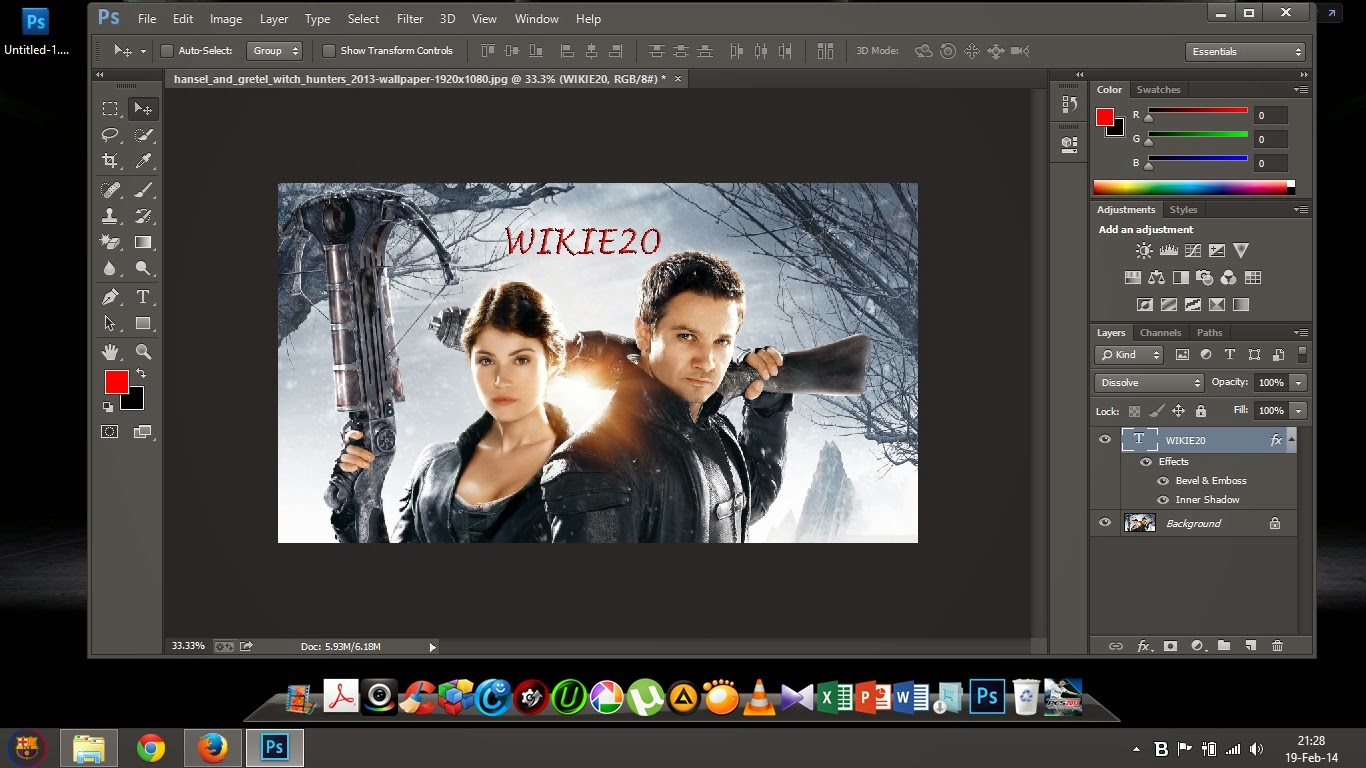Toggle Bevel & Emboss effect visibility

(1163, 481)
